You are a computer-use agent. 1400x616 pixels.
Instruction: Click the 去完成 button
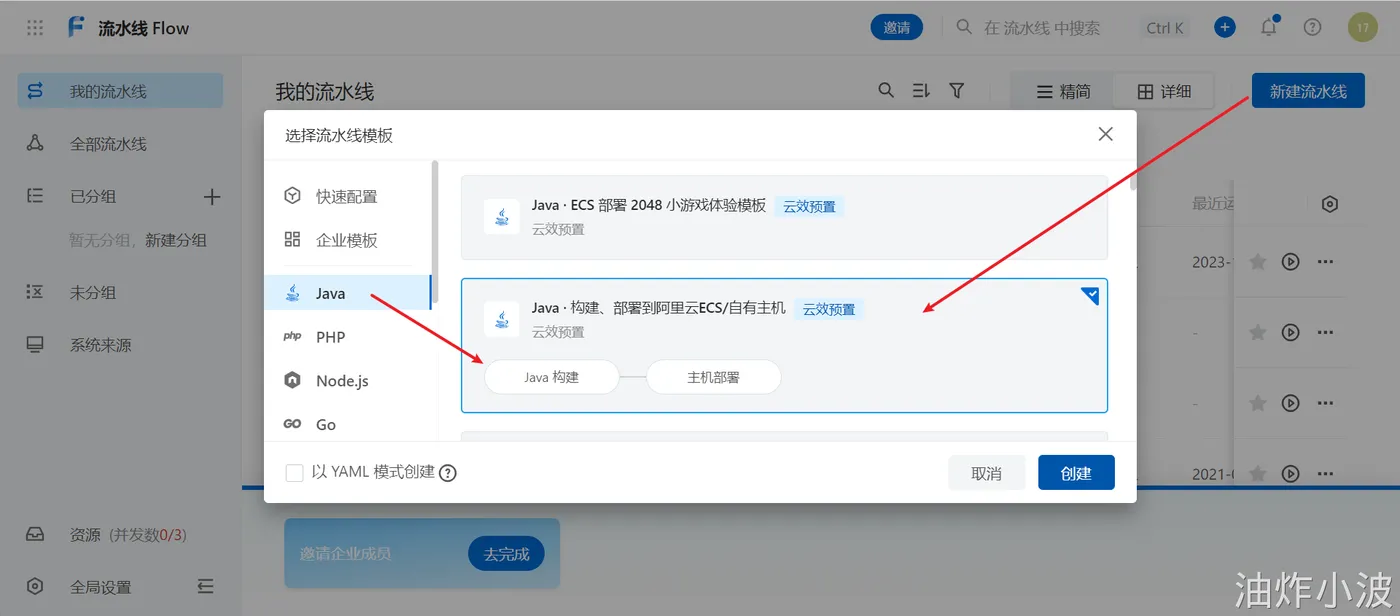coord(506,553)
